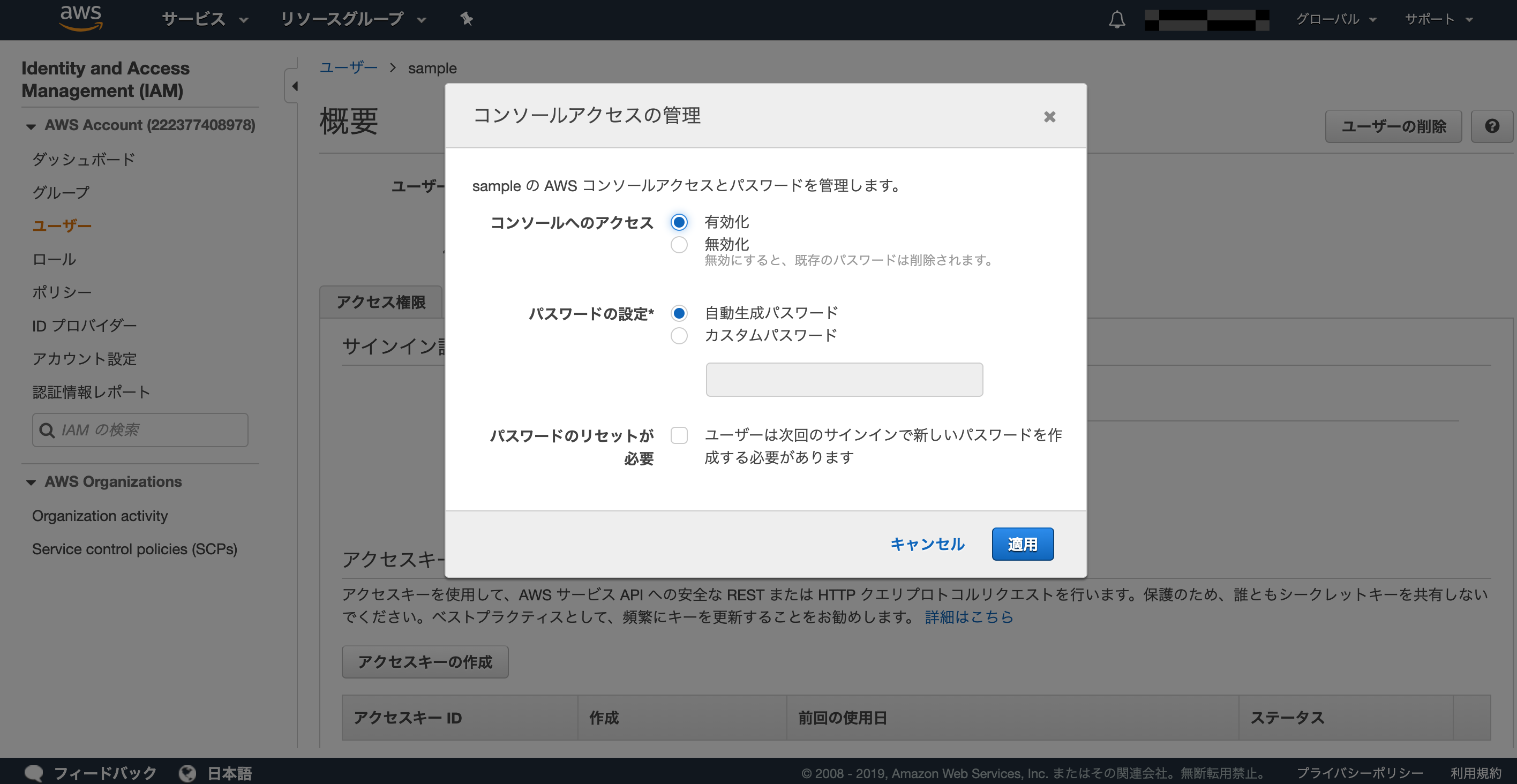The image size is (1517, 784).
Task: Close the dialog with the X icon
Action: click(x=1049, y=117)
